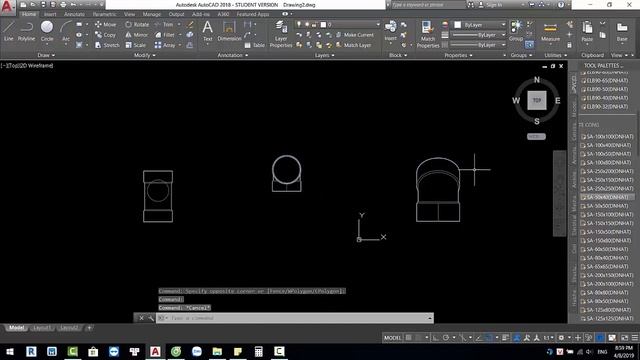The height and width of the screenshot is (360, 640).
Task: Switch to the Insert ribbon tab
Action: coord(50,14)
